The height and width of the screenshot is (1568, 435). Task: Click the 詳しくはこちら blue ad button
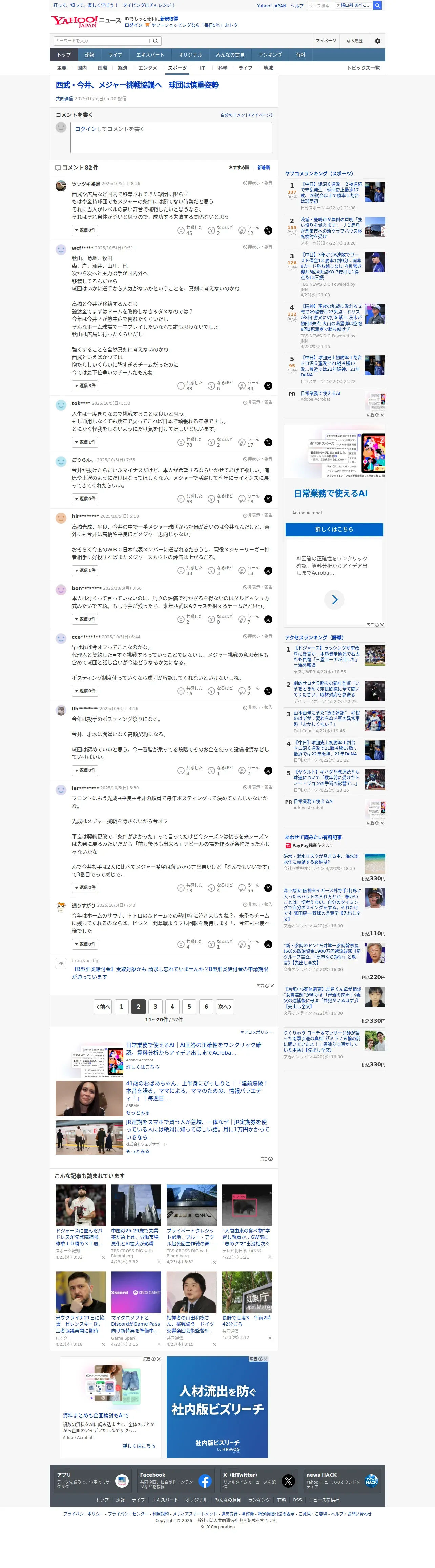pos(334,530)
